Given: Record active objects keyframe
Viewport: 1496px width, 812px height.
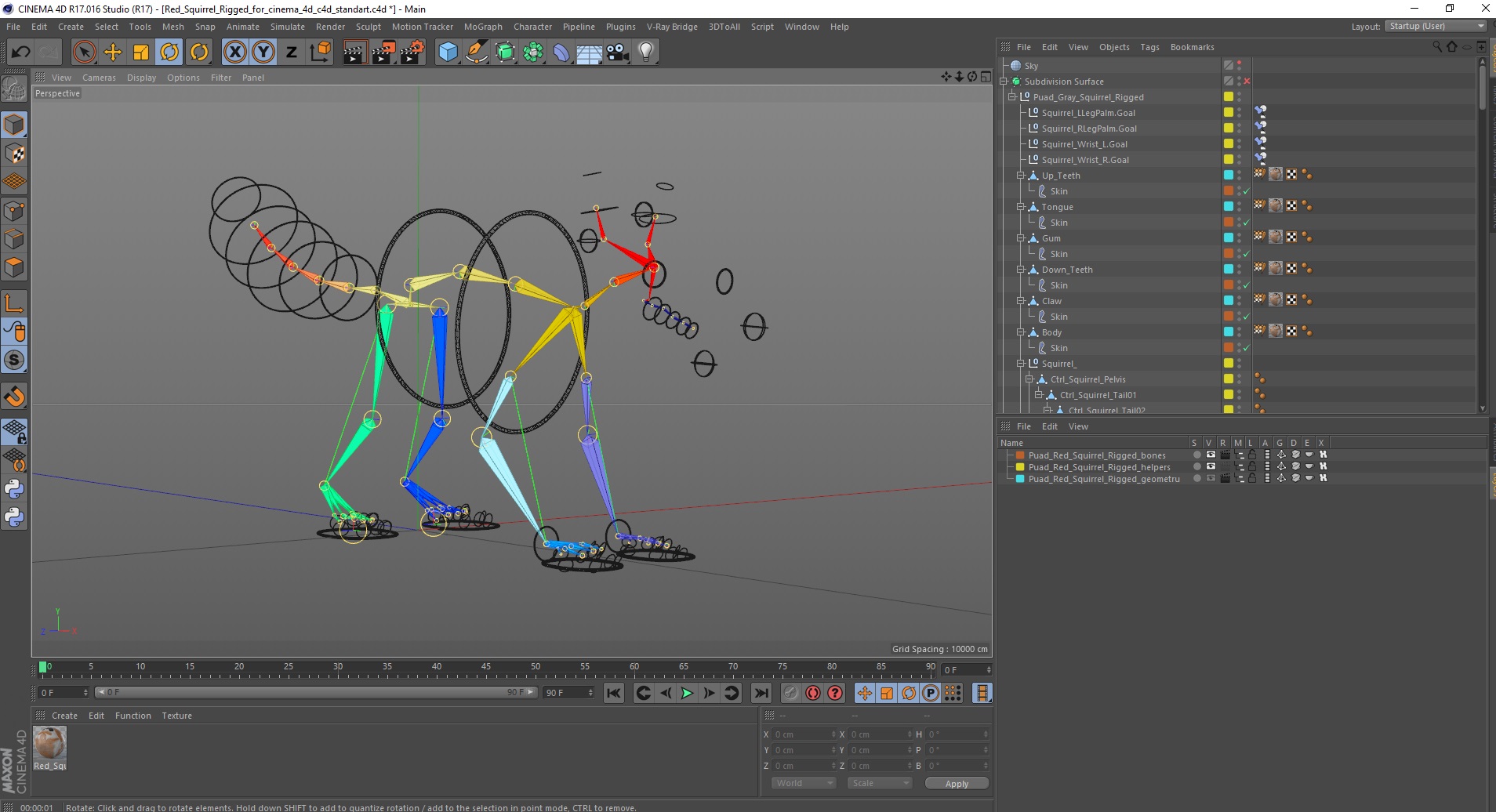Looking at the screenshot, I should 790,693.
